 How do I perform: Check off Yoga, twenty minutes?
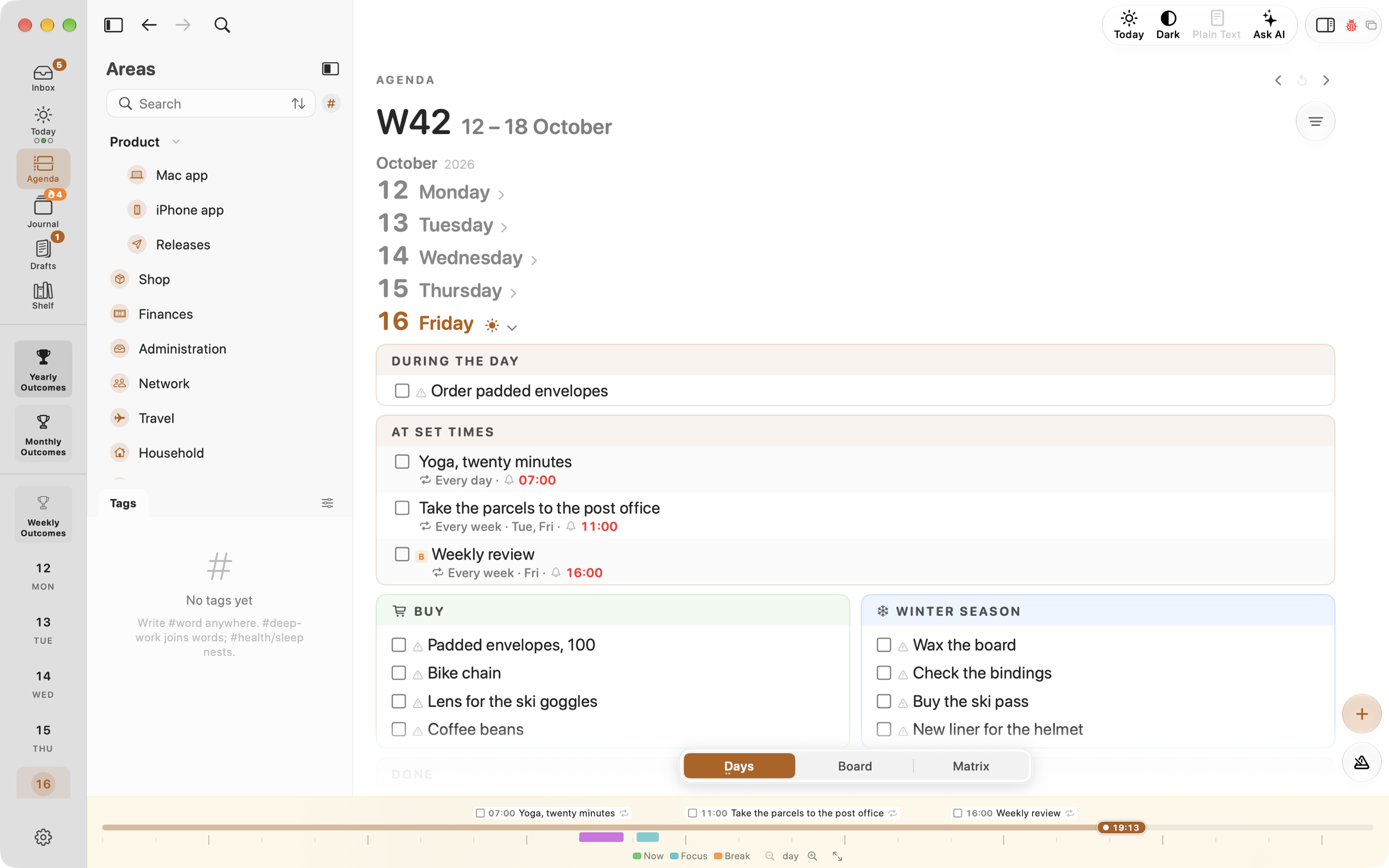(x=402, y=462)
